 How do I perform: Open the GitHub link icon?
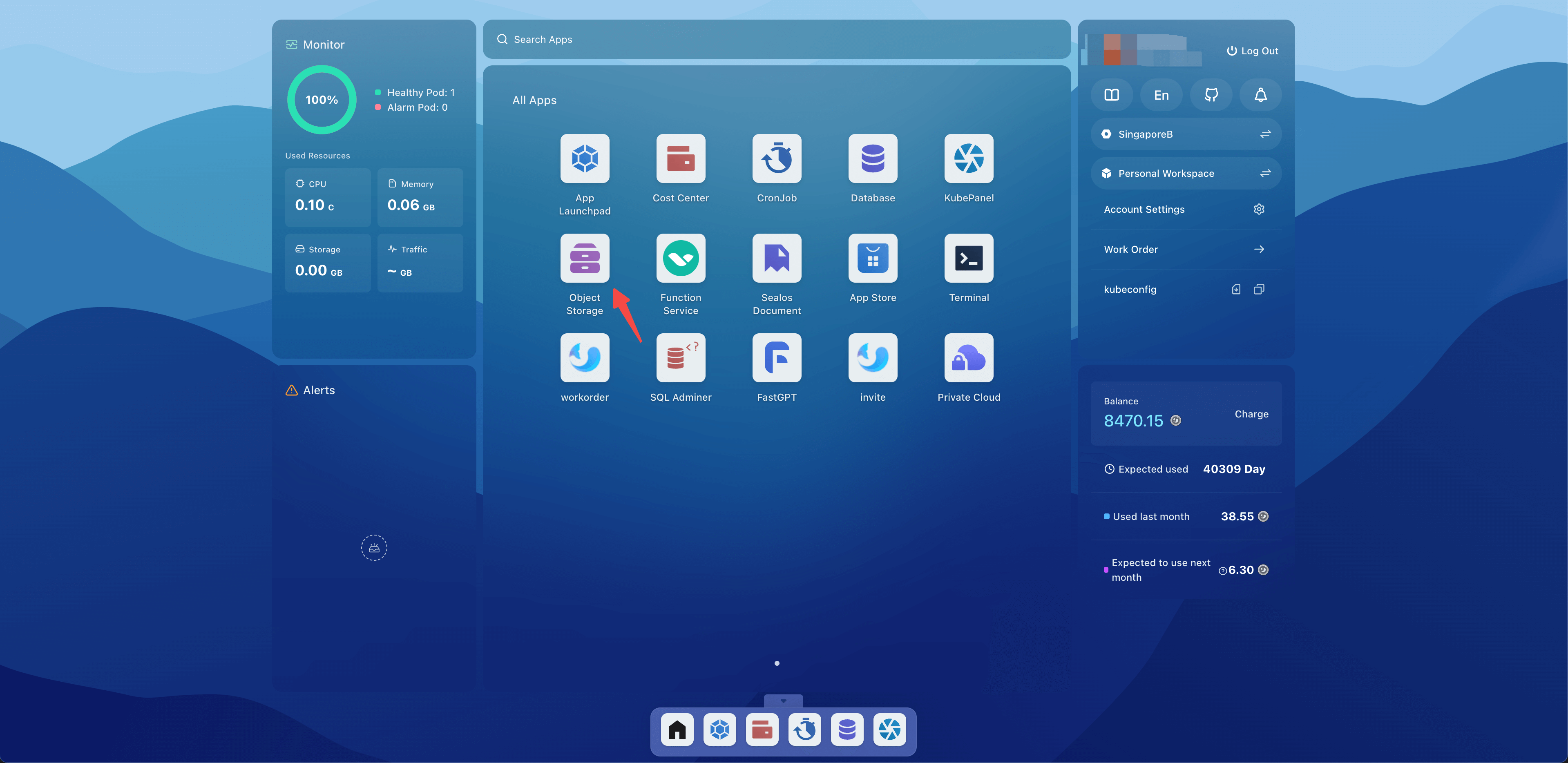click(1211, 95)
